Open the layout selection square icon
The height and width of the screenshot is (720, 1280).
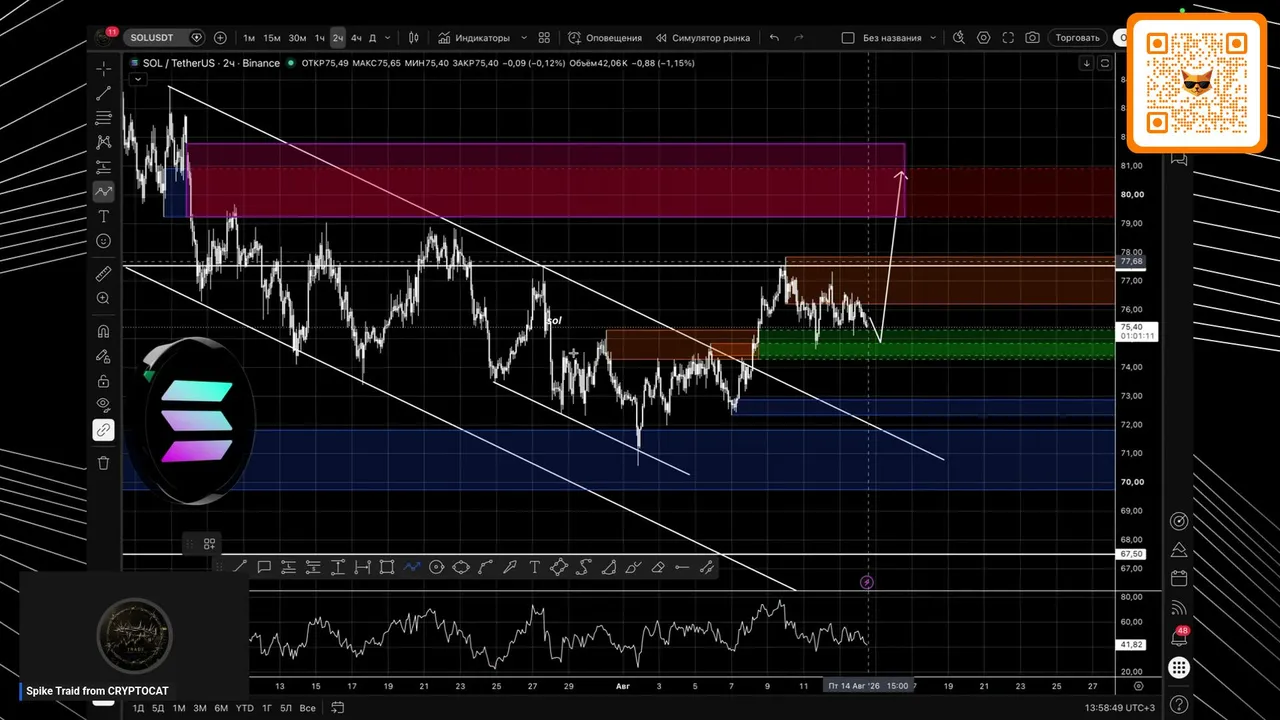[x=848, y=38]
